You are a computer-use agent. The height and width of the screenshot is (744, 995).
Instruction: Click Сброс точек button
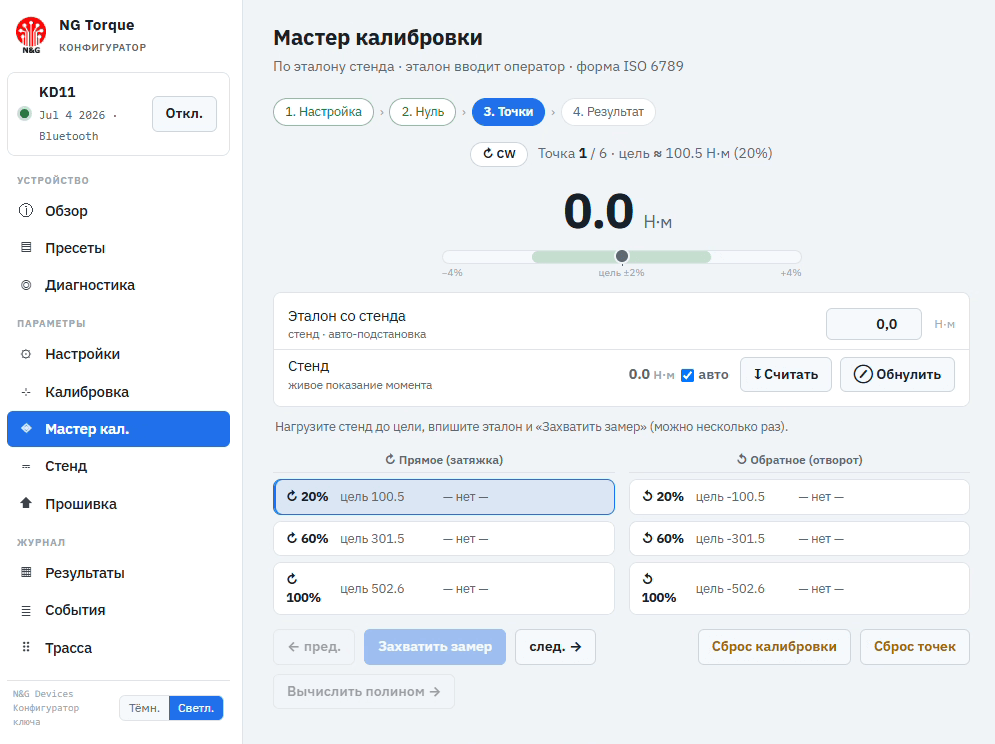point(914,647)
